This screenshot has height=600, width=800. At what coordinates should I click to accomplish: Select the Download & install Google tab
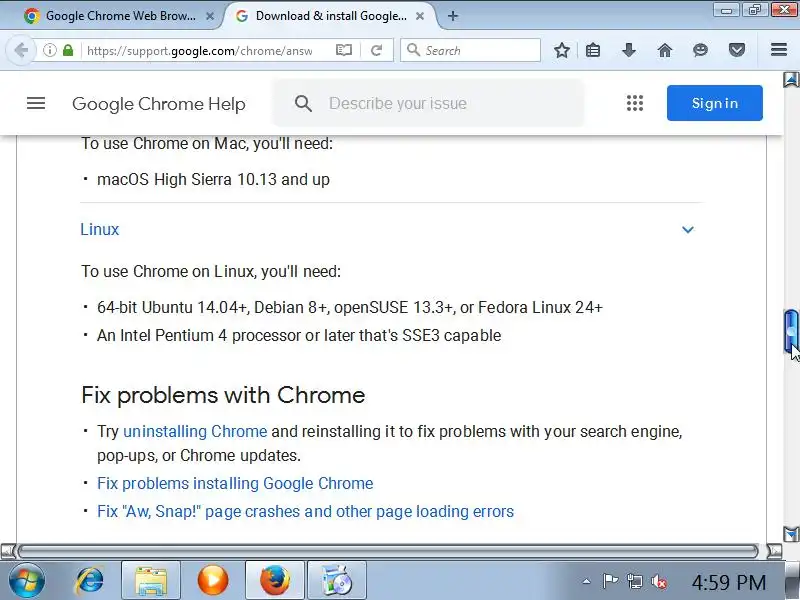pos(331,16)
